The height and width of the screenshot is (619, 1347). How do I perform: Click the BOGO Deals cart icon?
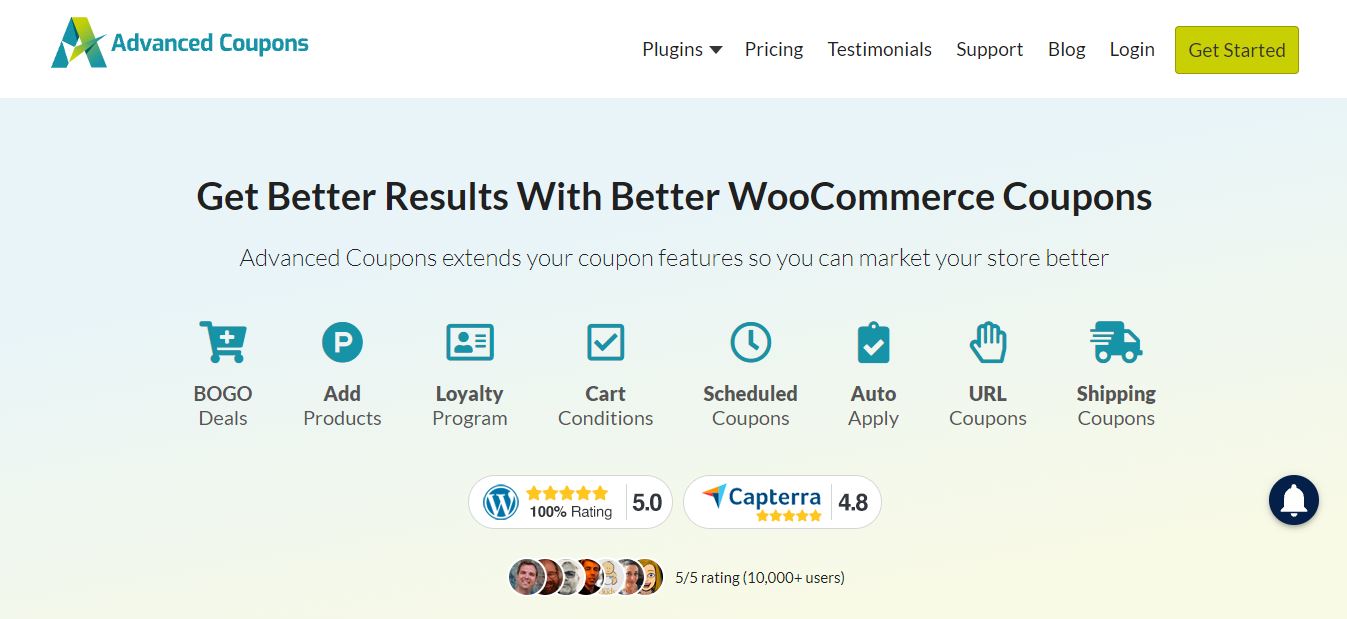pos(222,340)
